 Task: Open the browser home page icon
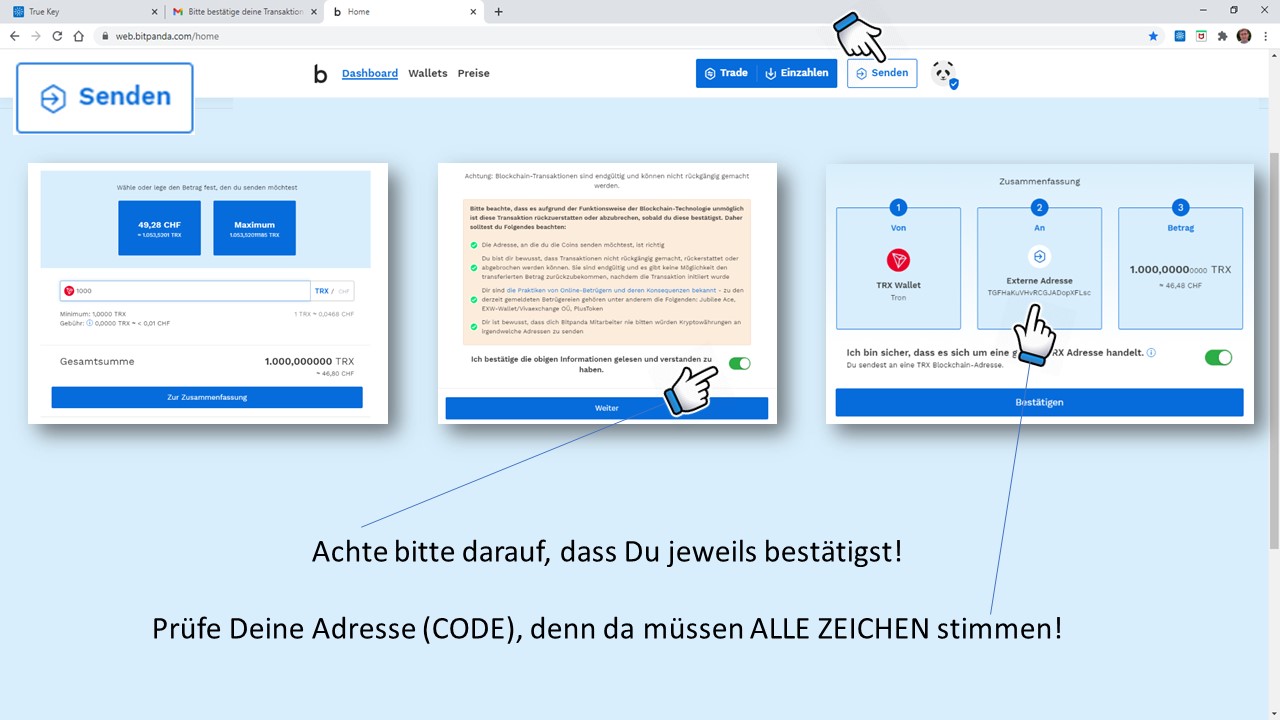coord(78,36)
